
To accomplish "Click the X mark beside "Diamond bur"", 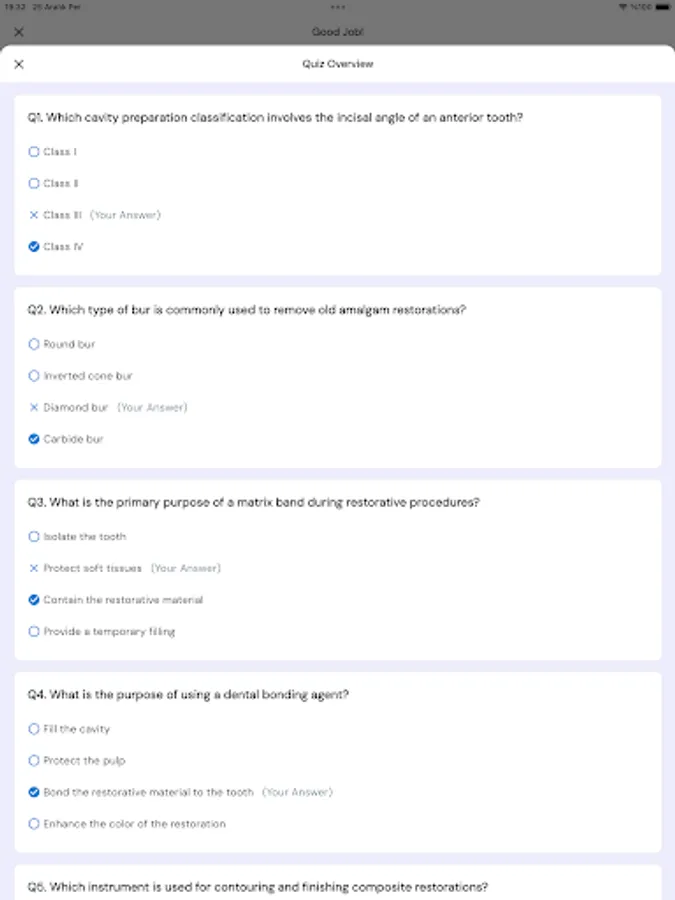I will (x=33, y=407).
